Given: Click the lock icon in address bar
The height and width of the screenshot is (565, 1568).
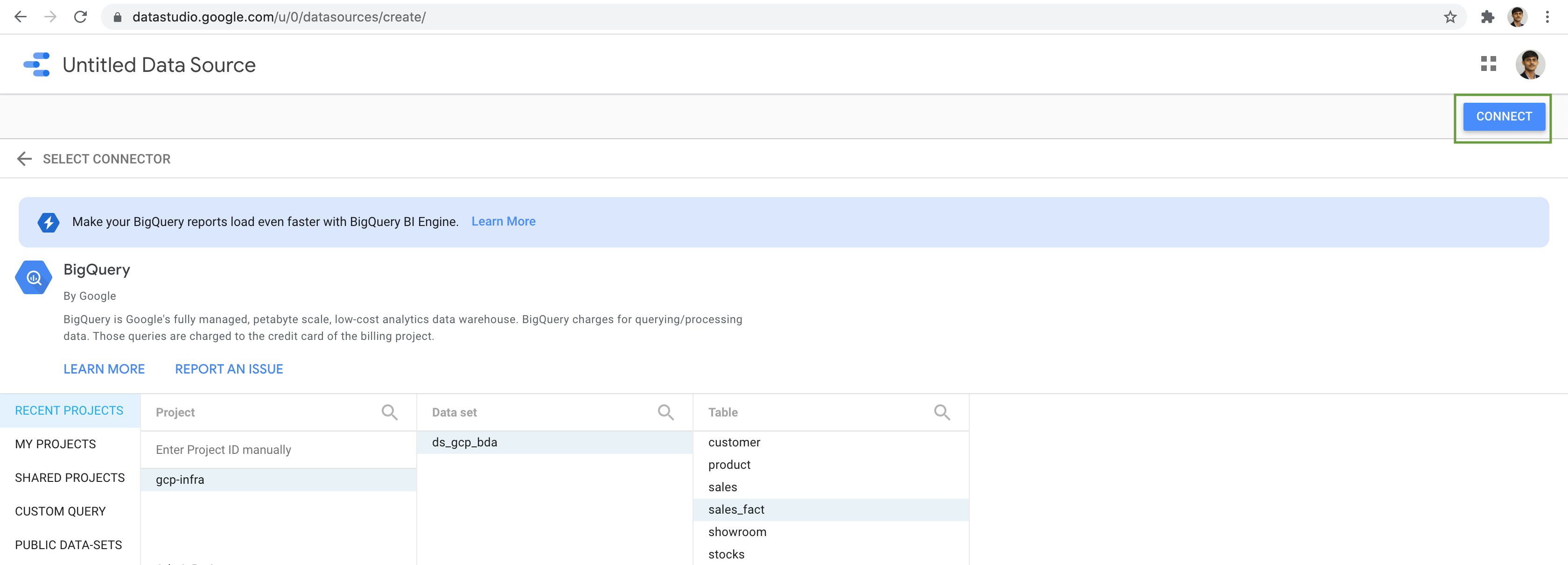Looking at the screenshot, I should (118, 17).
